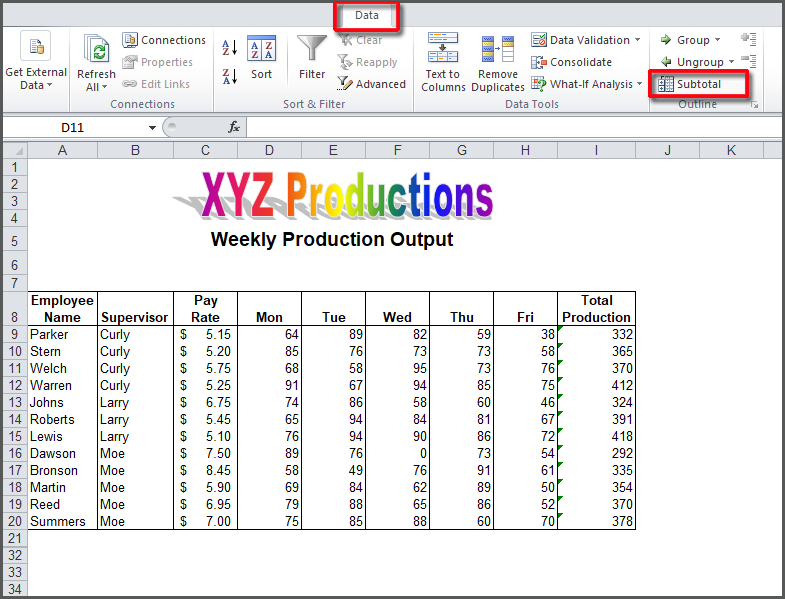Expand Get External Data dropdown arrow

point(50,85)
